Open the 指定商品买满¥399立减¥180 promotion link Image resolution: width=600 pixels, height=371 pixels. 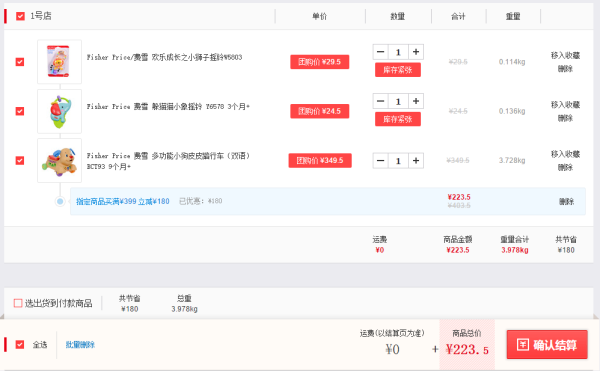point(122,201)
